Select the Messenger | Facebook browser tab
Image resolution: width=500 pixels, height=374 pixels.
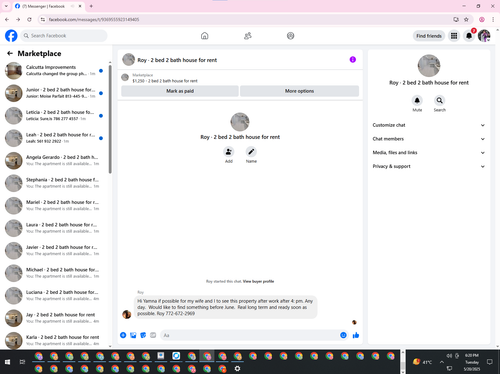click(48, 6)
